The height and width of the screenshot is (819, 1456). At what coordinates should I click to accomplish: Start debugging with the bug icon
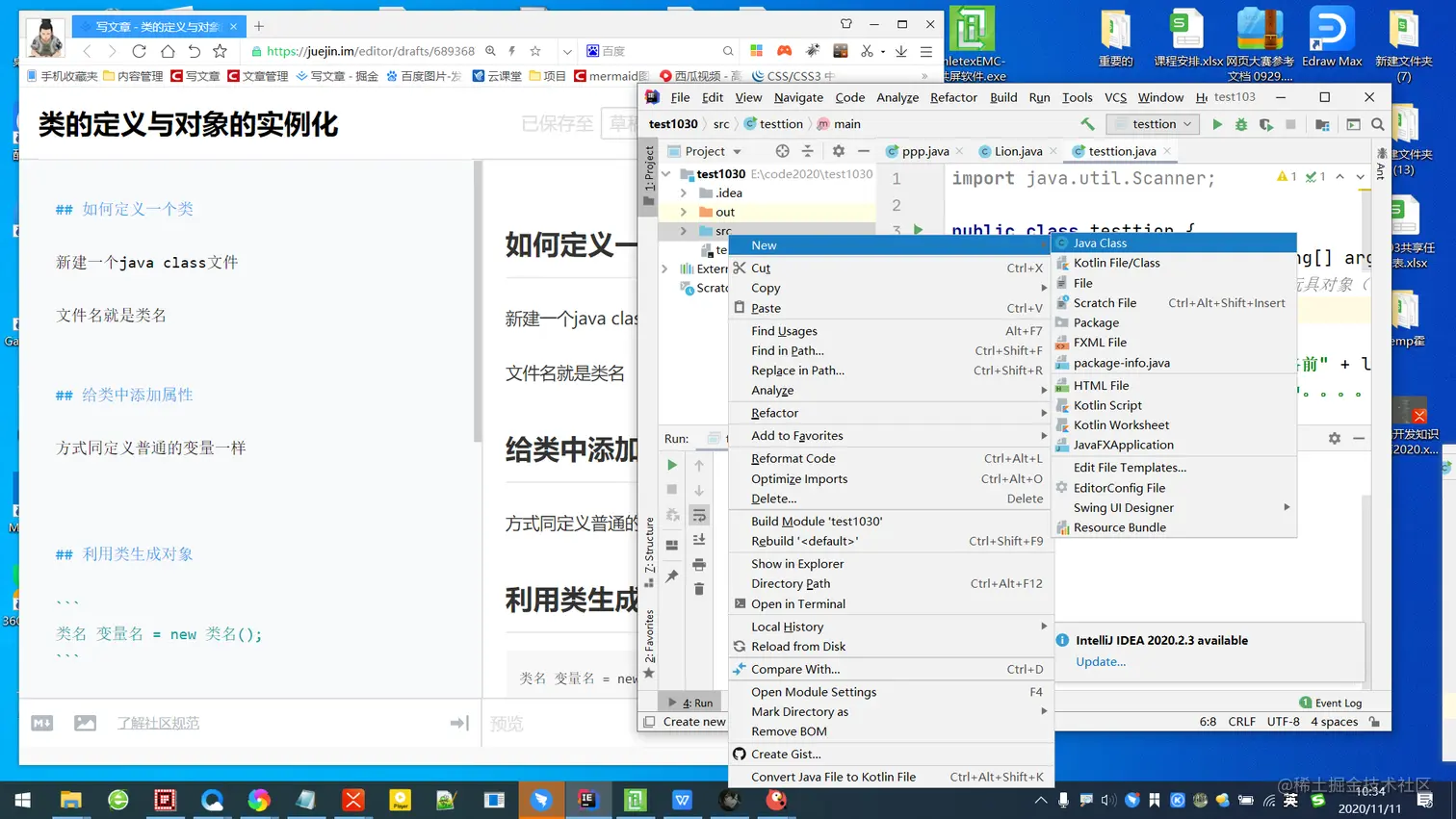1241,124
